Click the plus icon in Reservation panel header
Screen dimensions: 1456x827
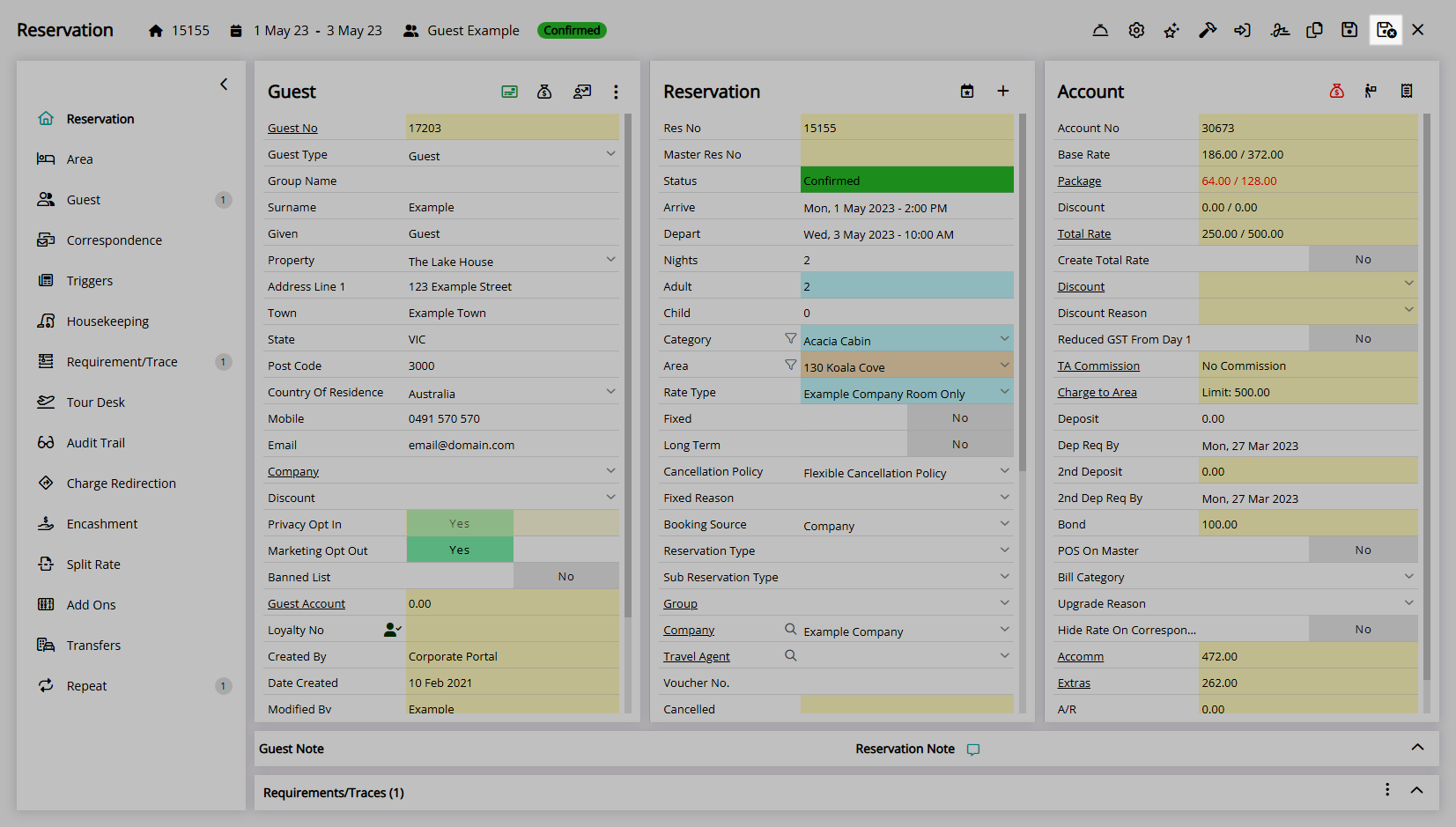point(1003,92)
